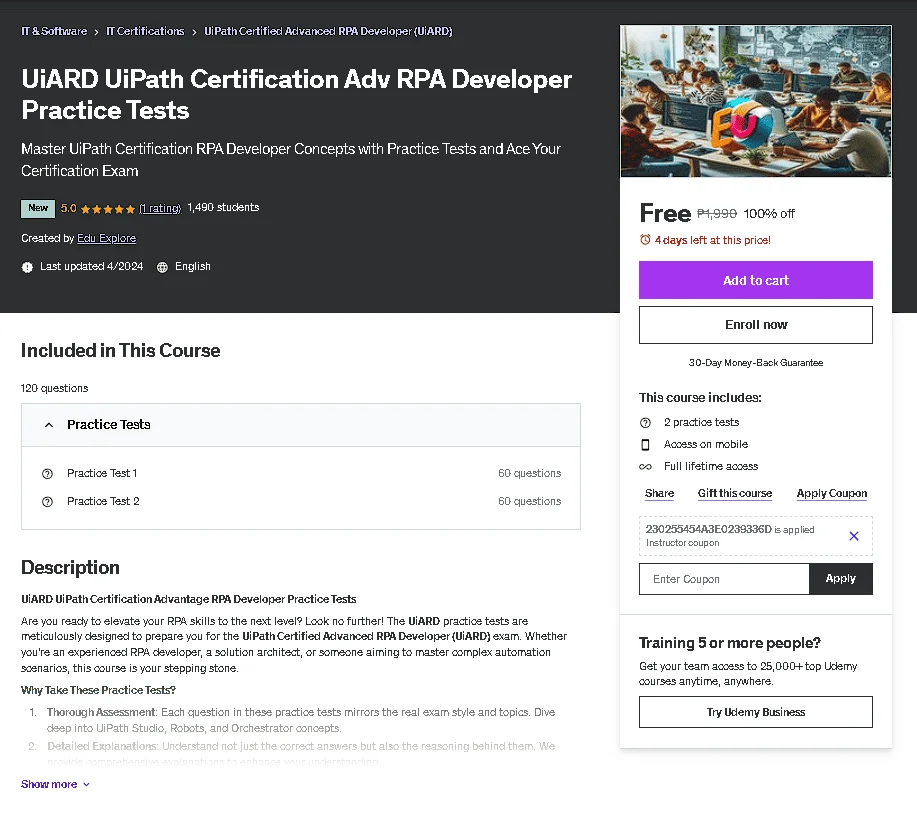
Task: Click 60 questions beside Practice Test 1
Action: coord(529,473)
